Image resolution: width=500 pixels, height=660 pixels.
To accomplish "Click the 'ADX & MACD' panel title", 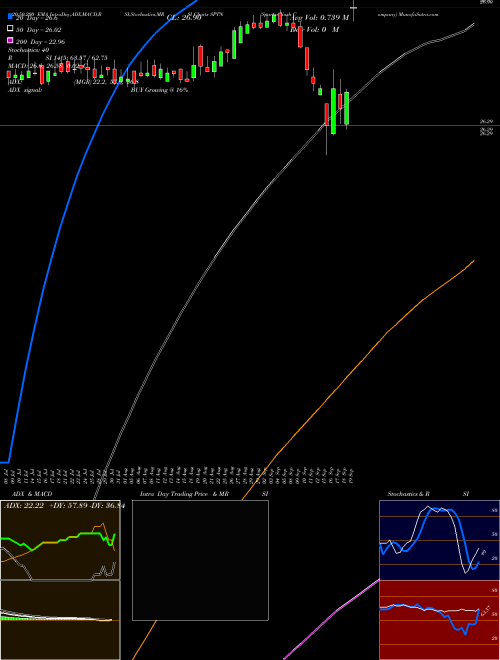I will (x=32, y=494).
